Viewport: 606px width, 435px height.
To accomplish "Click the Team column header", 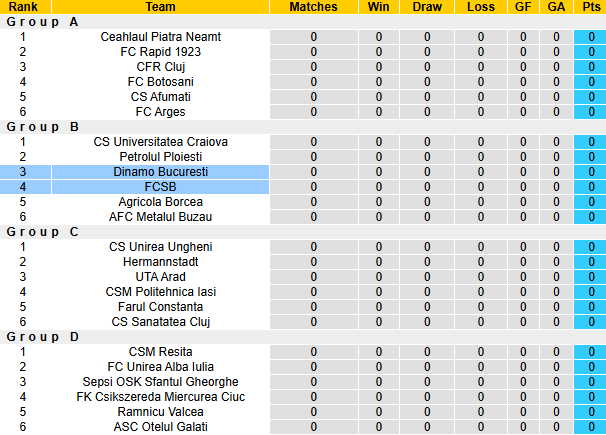I will [x=161, y=7].
